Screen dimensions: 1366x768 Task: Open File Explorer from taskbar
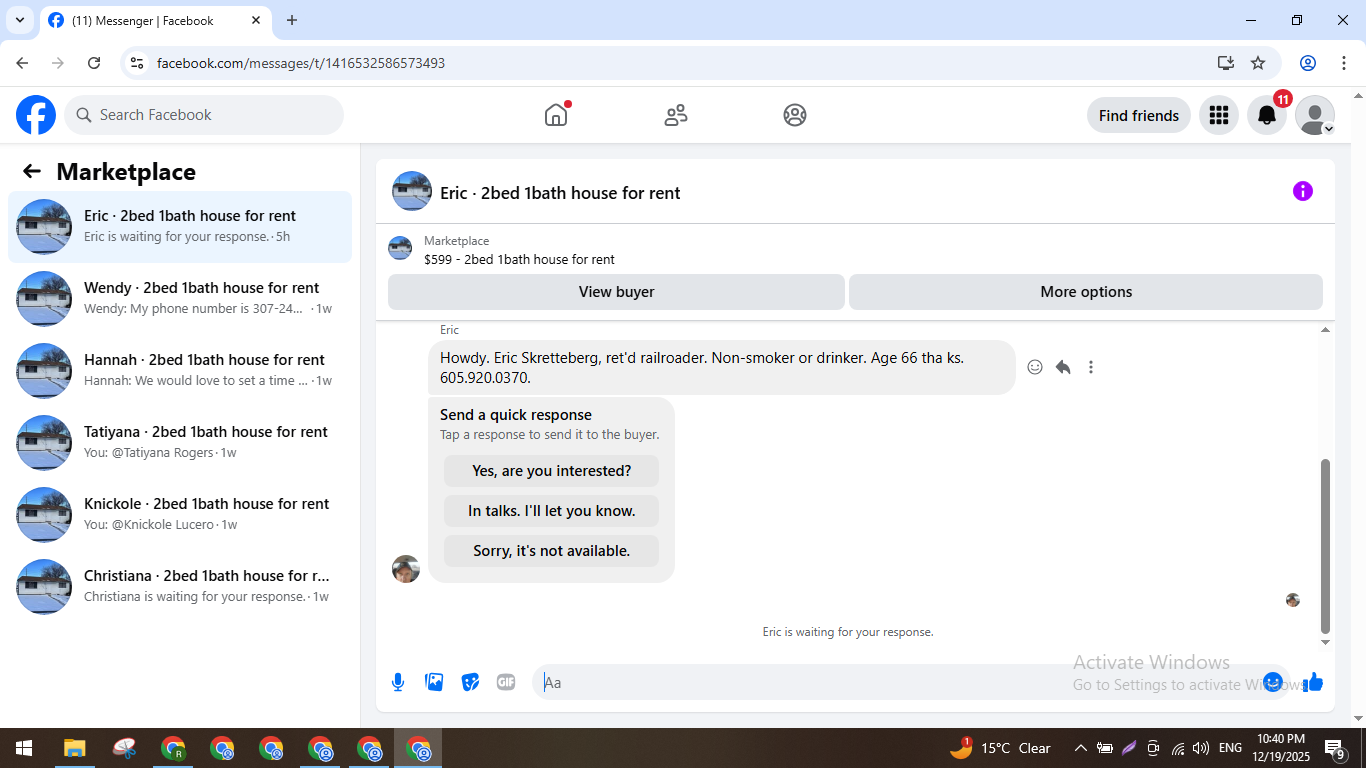click(75, 748)
